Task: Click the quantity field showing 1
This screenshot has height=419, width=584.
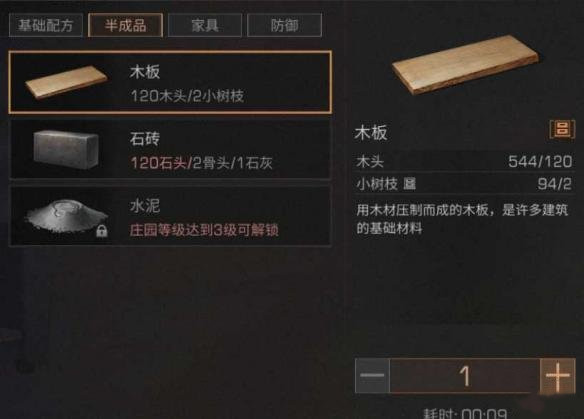Action: [465, 375]
